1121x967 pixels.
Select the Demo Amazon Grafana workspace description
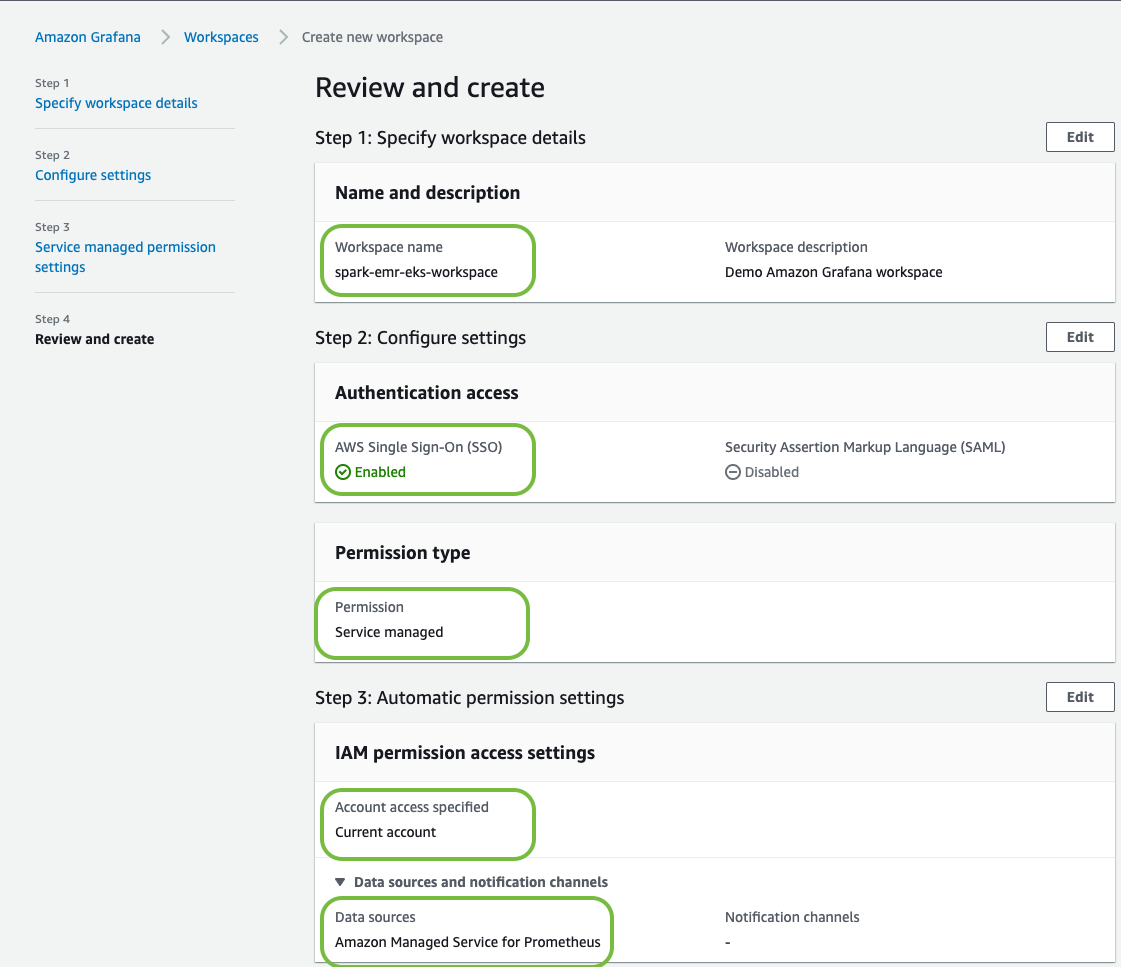tap(834, 272)
